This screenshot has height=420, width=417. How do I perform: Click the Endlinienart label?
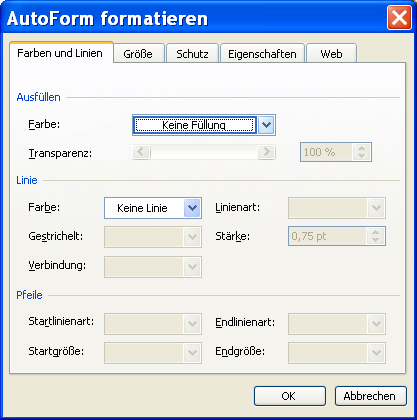245,322
